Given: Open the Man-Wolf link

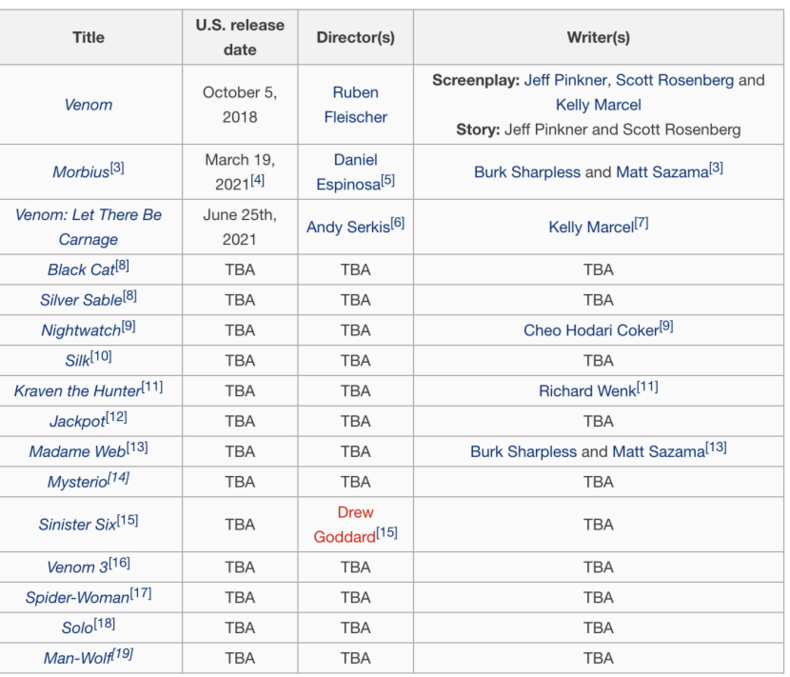Looking at the screenshot, I should coord(78,658).
